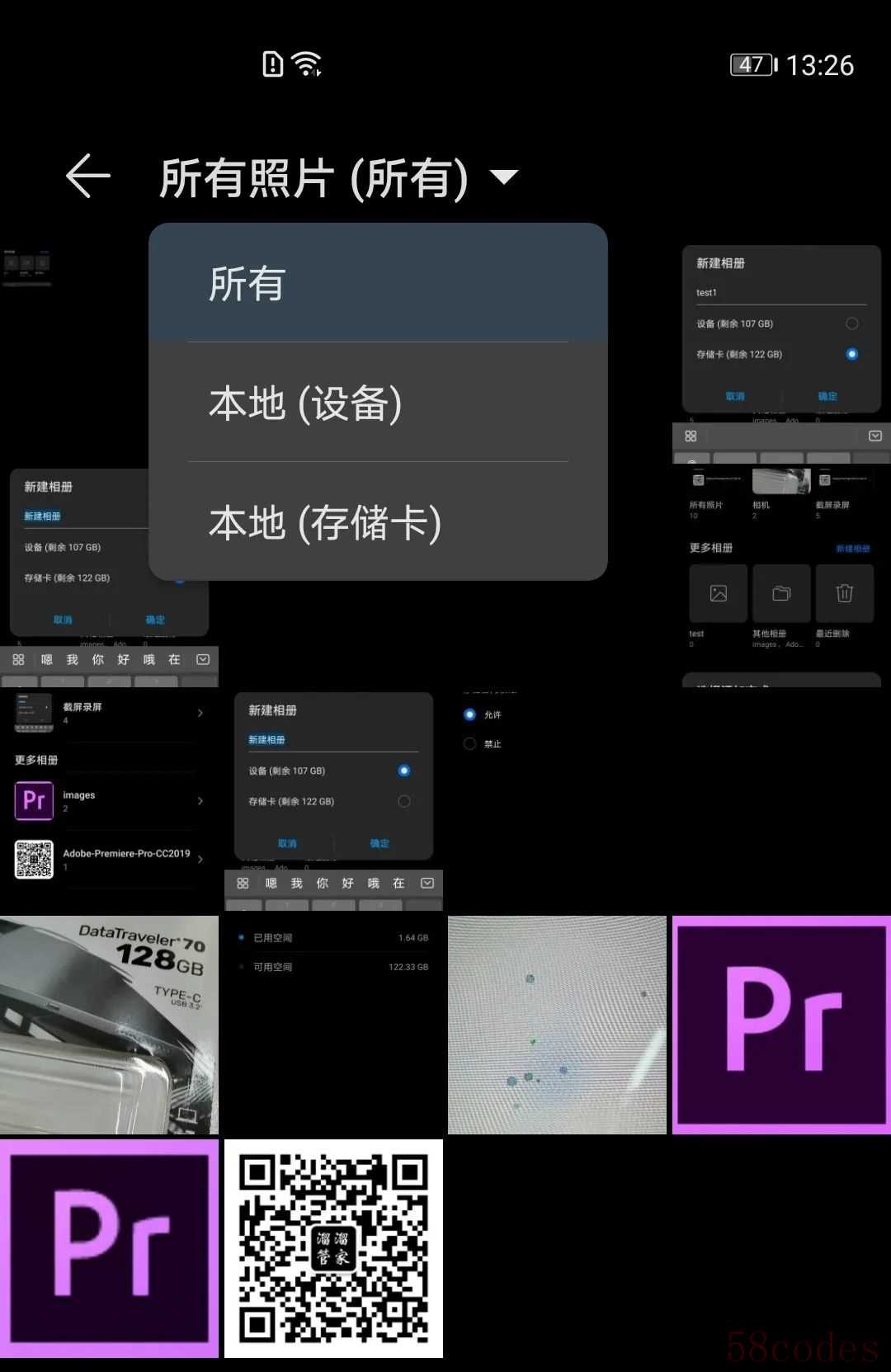Open the Pr logo beside the green-dots photo
This screenshot has width=891, height=1372.
(x=781, y=1025)
